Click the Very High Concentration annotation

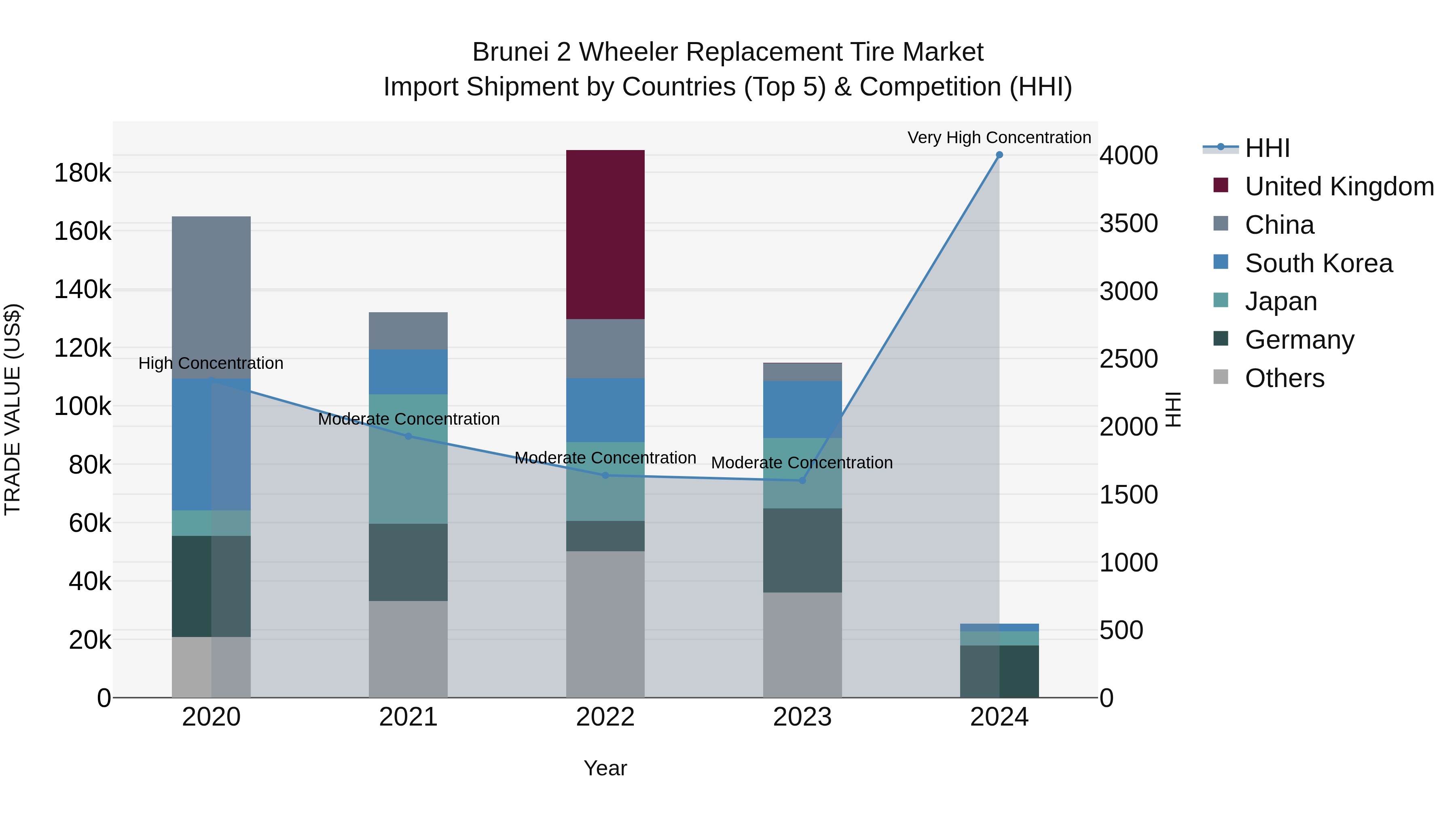click(999, 138)
